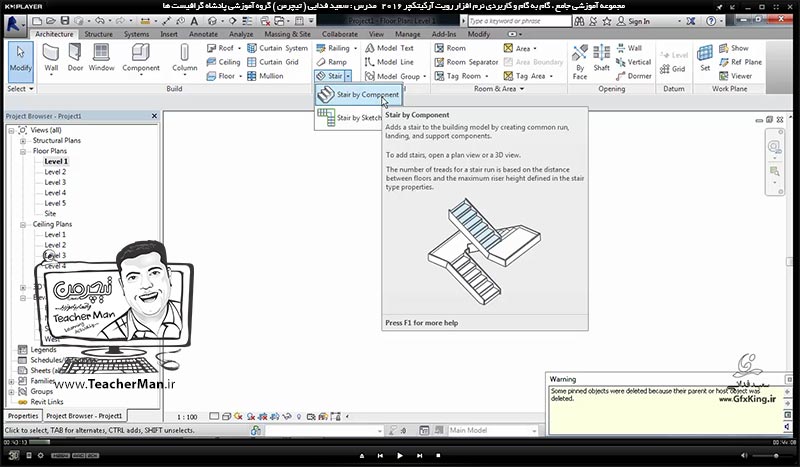
Task: Open Revit Links tree item
Action: click(x=47, y=402)
